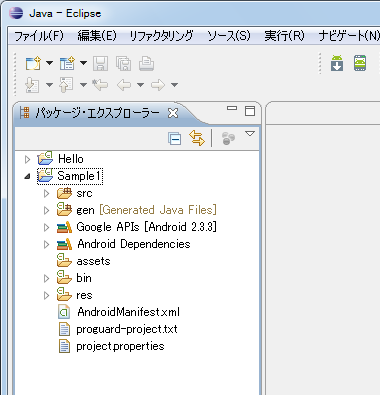
Task: Close the Package Explorer tab
Action: (x=173, y=113)
